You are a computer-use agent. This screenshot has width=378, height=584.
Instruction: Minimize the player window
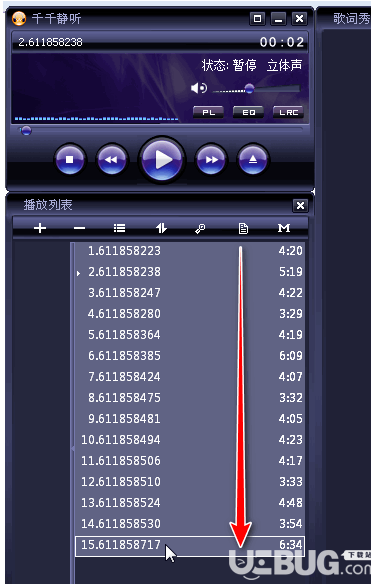pyautogui.click(x=278, y=18)
